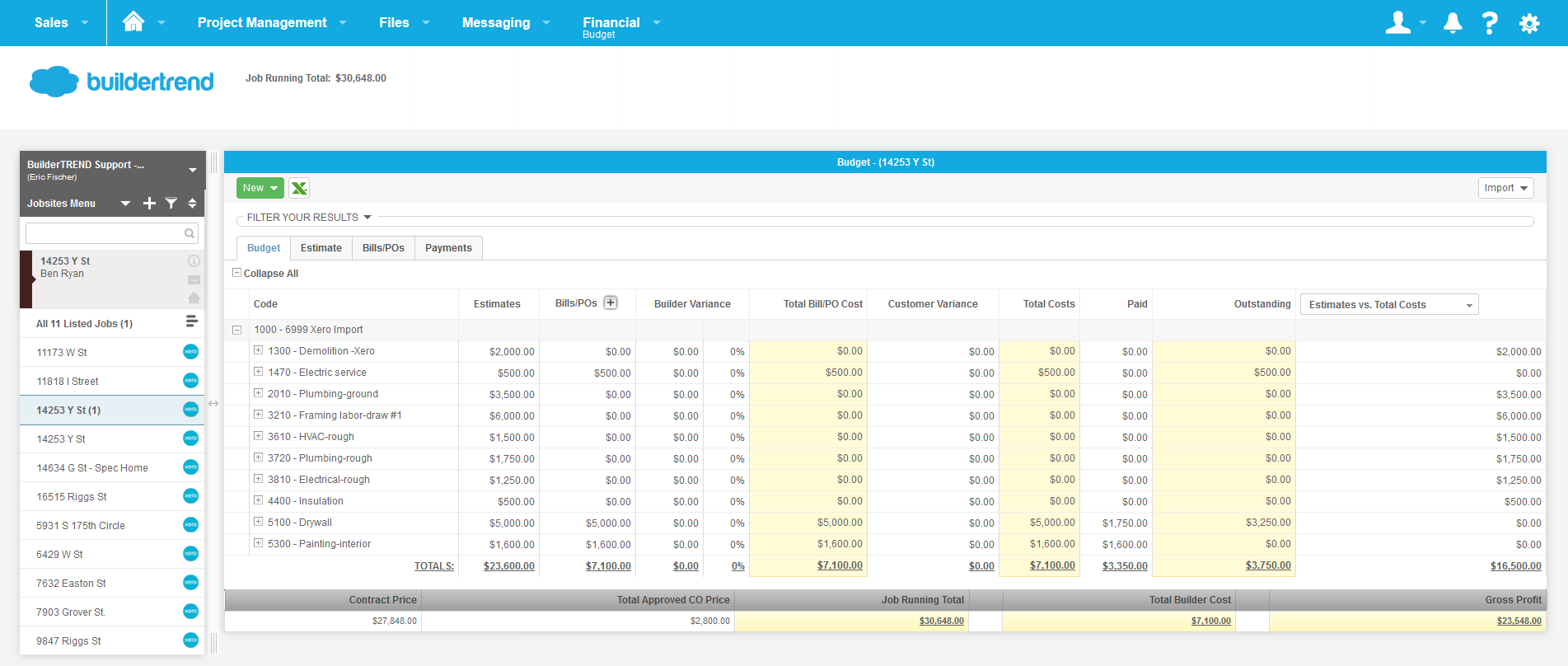Collapse the 1000 - 6999 Xero Import group
Viewport: 1568px width, 666px height.
[237, 330]
